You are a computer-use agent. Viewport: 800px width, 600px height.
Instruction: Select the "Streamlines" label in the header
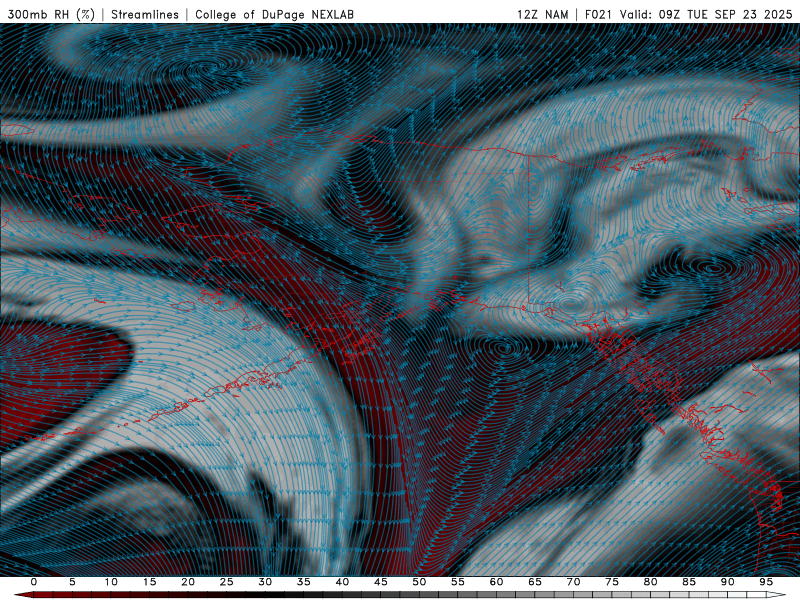tap(145, 15)
